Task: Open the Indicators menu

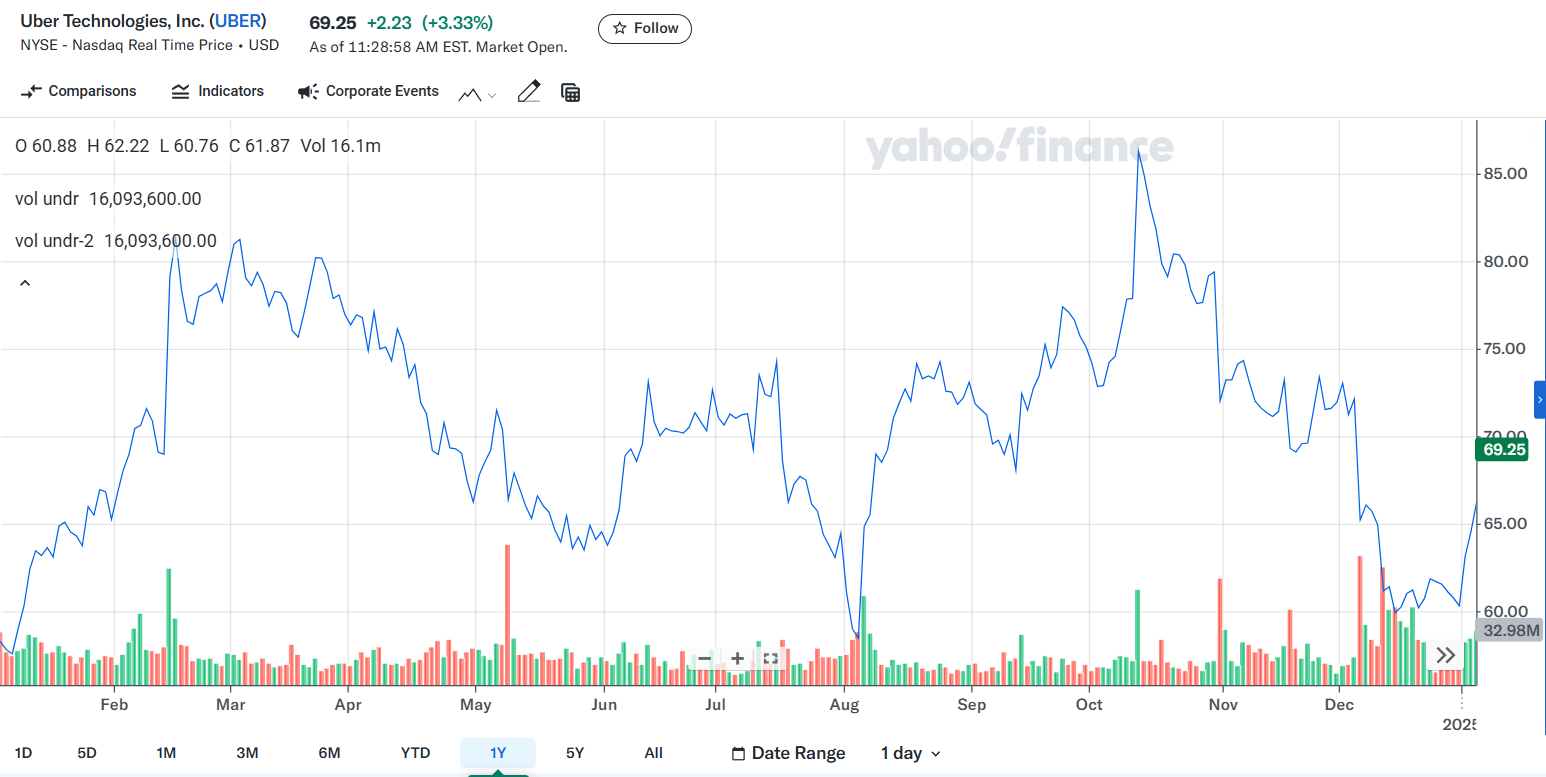Action: (x=218, y=92)
